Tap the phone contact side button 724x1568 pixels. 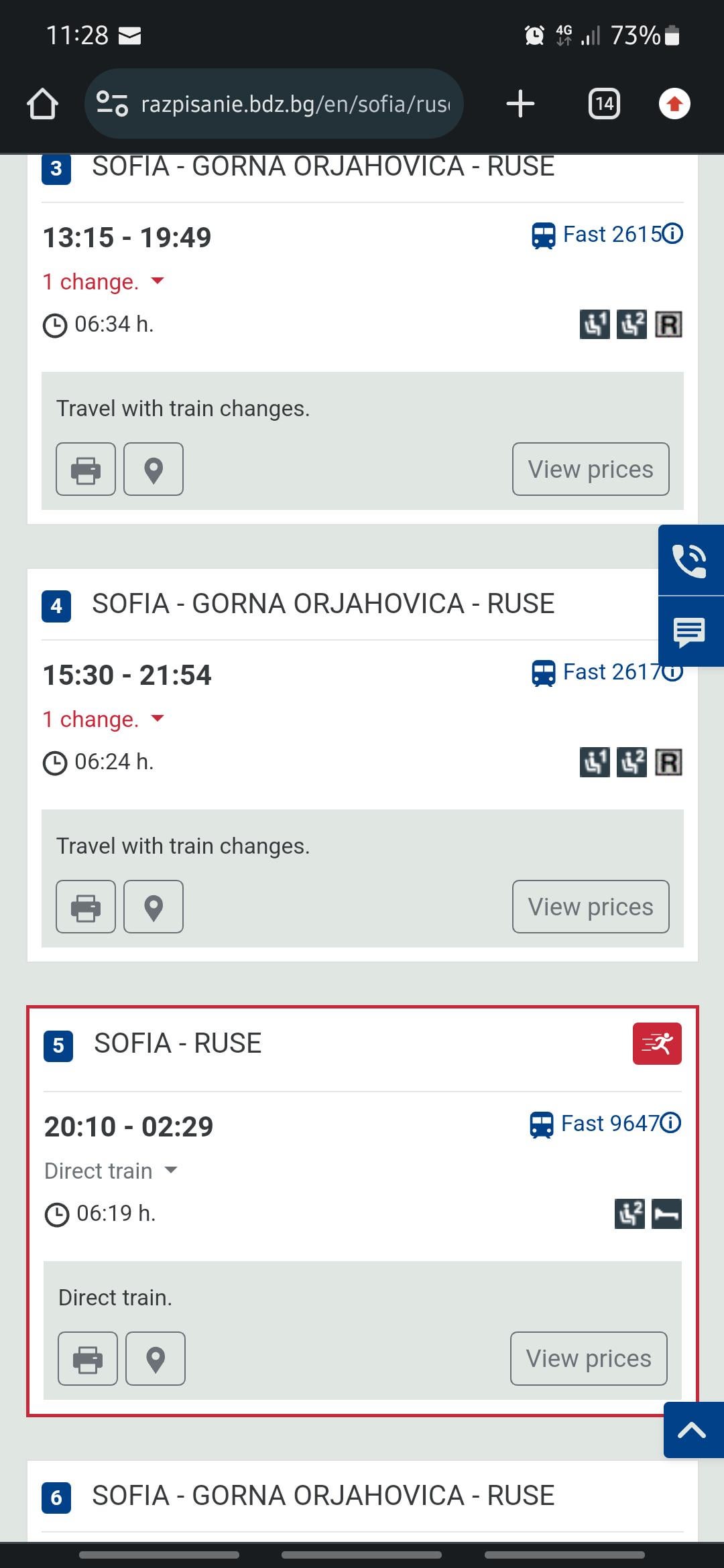[690, 560]
